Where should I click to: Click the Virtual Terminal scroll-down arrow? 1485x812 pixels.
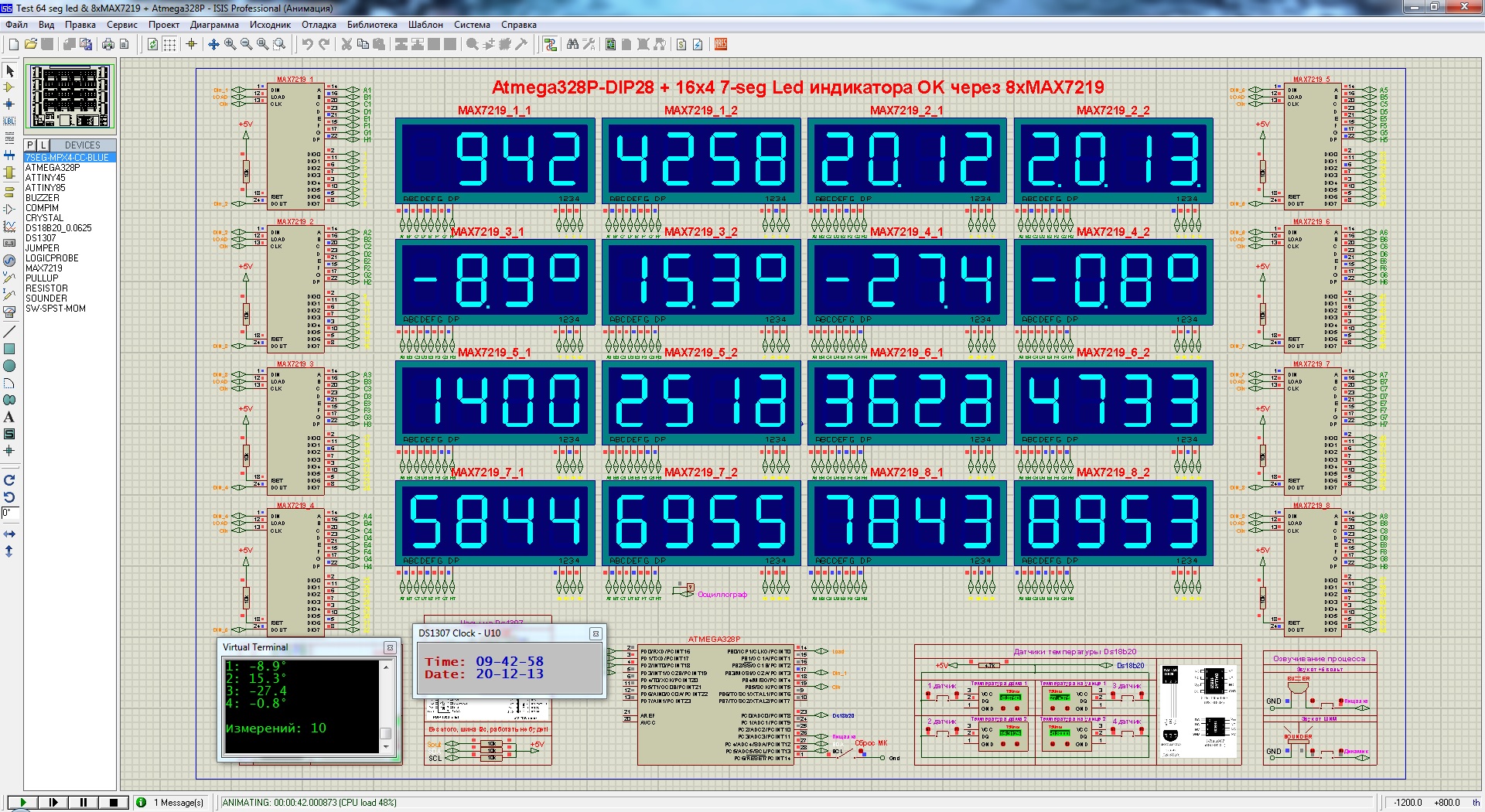pyautogui.click(x=386, y=748)
